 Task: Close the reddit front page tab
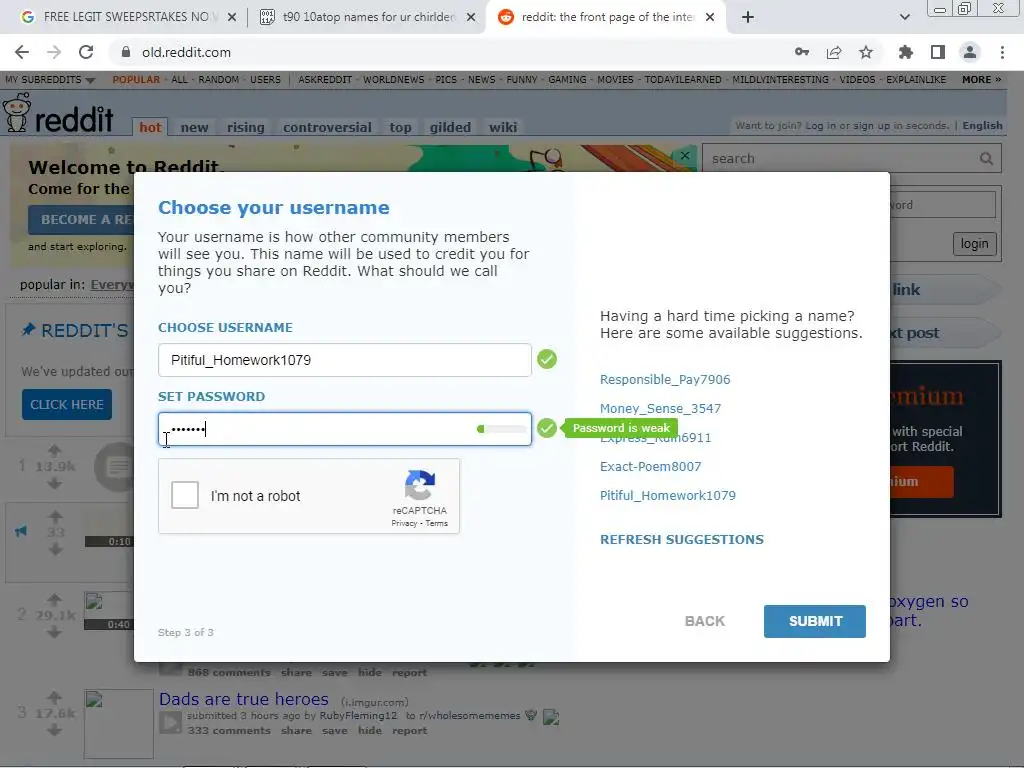coord(710,17)
